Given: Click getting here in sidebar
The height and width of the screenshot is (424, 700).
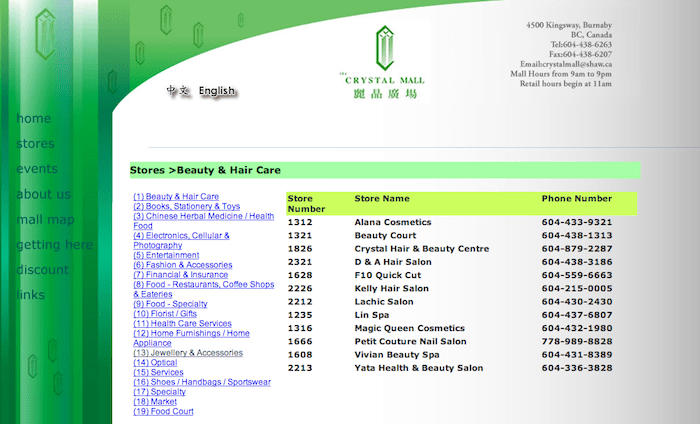Looking at the screenshot, I should click(54, 245).
